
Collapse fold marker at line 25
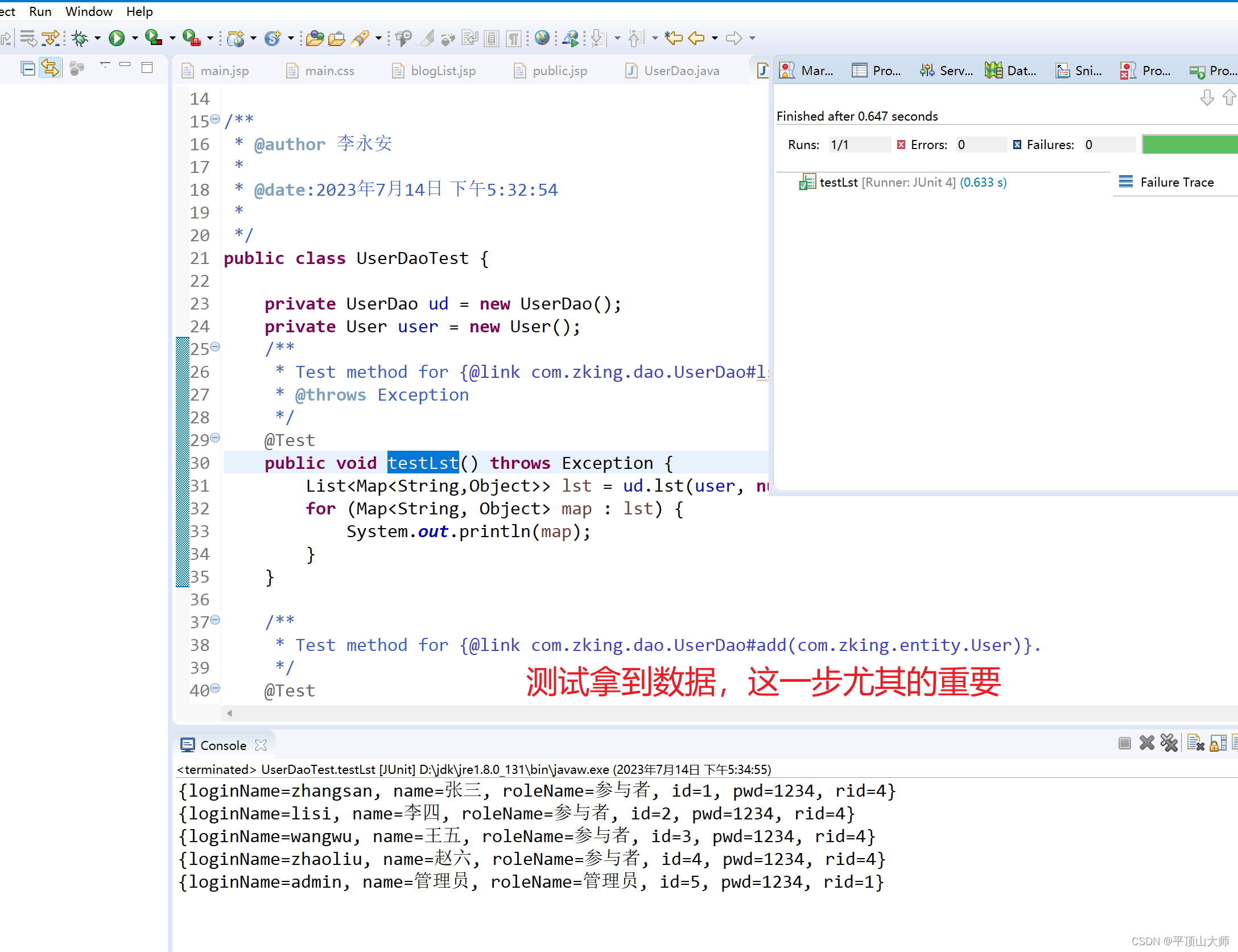pos(215,347)
